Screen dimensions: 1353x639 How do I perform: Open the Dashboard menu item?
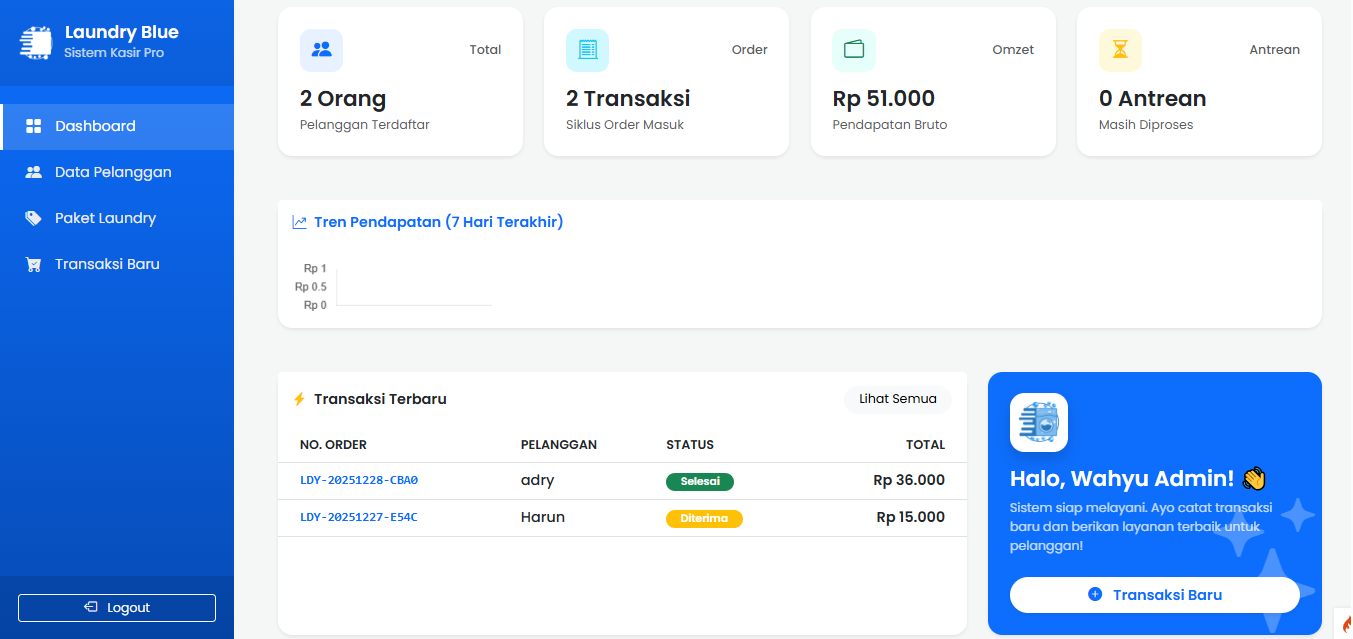[x=117, y=127]
